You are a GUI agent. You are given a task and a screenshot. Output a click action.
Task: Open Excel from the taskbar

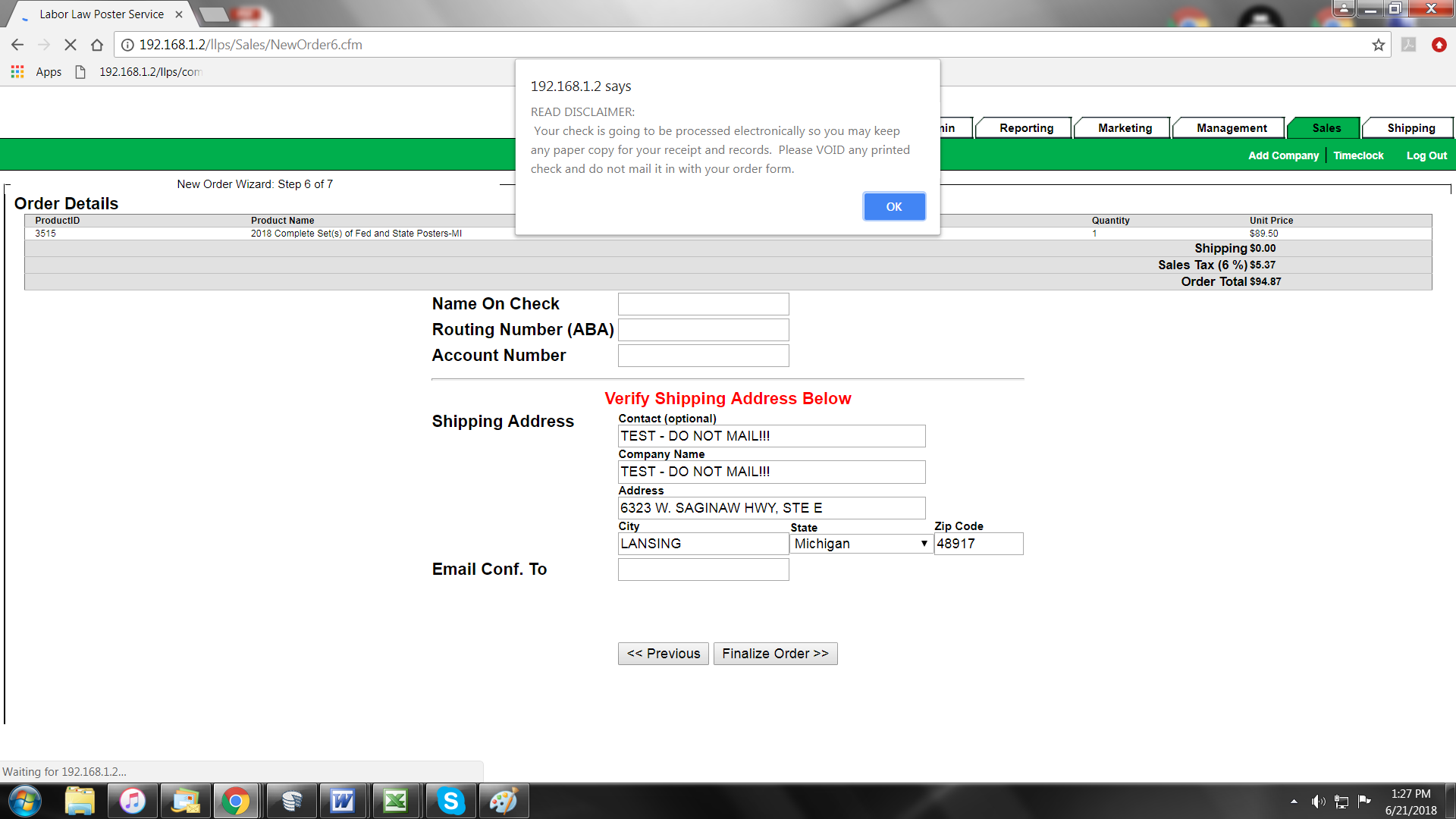(x=396, y=801)
